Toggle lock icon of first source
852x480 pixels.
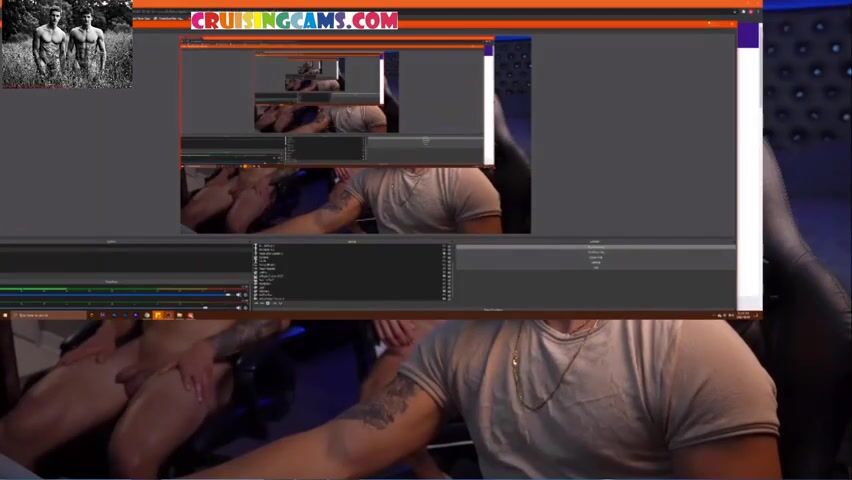[x=449, y=246]
